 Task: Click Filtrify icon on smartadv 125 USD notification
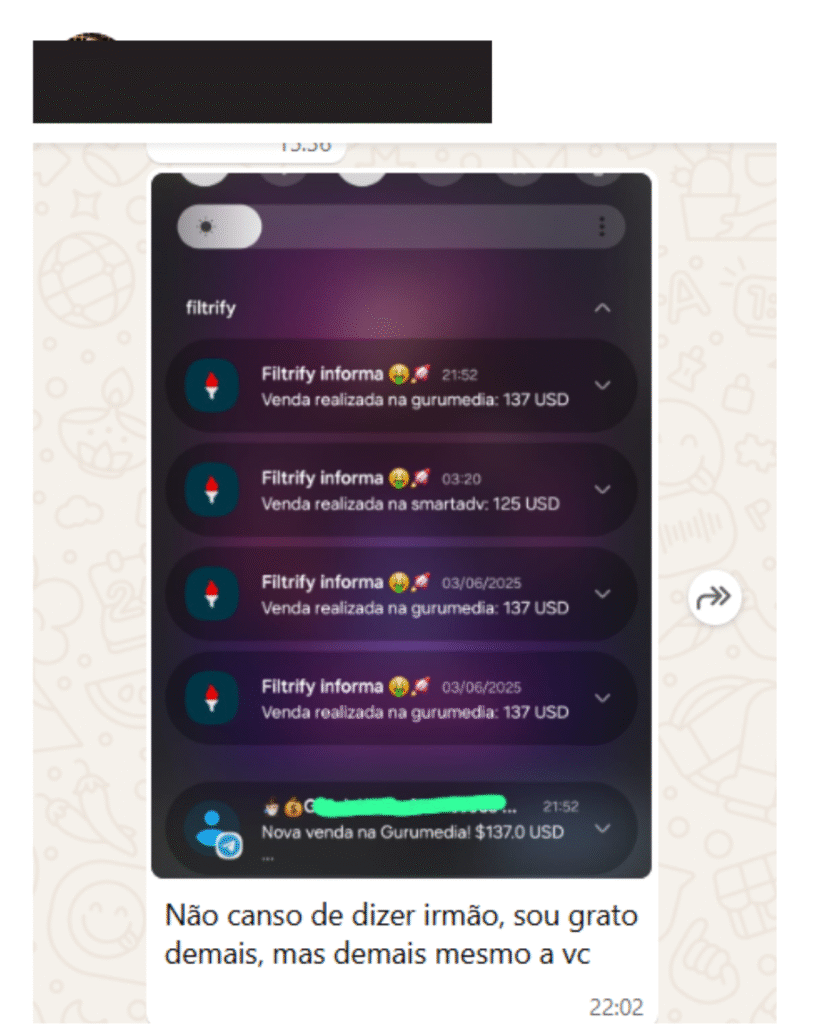click(212, 490)
